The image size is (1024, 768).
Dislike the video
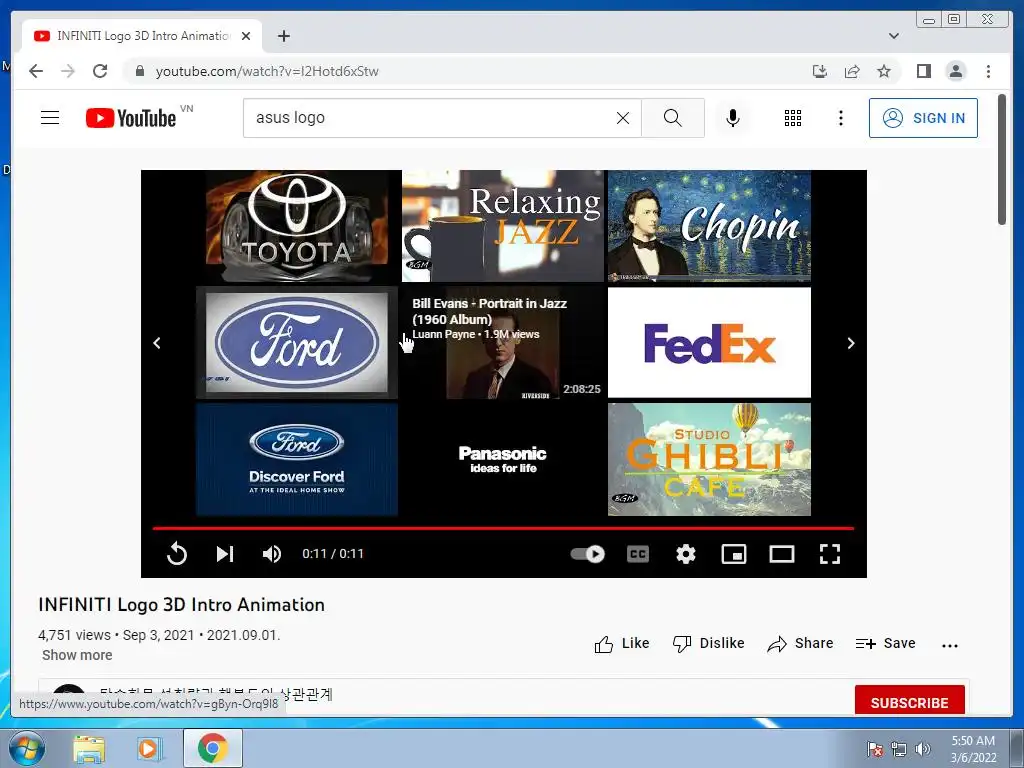709,644
